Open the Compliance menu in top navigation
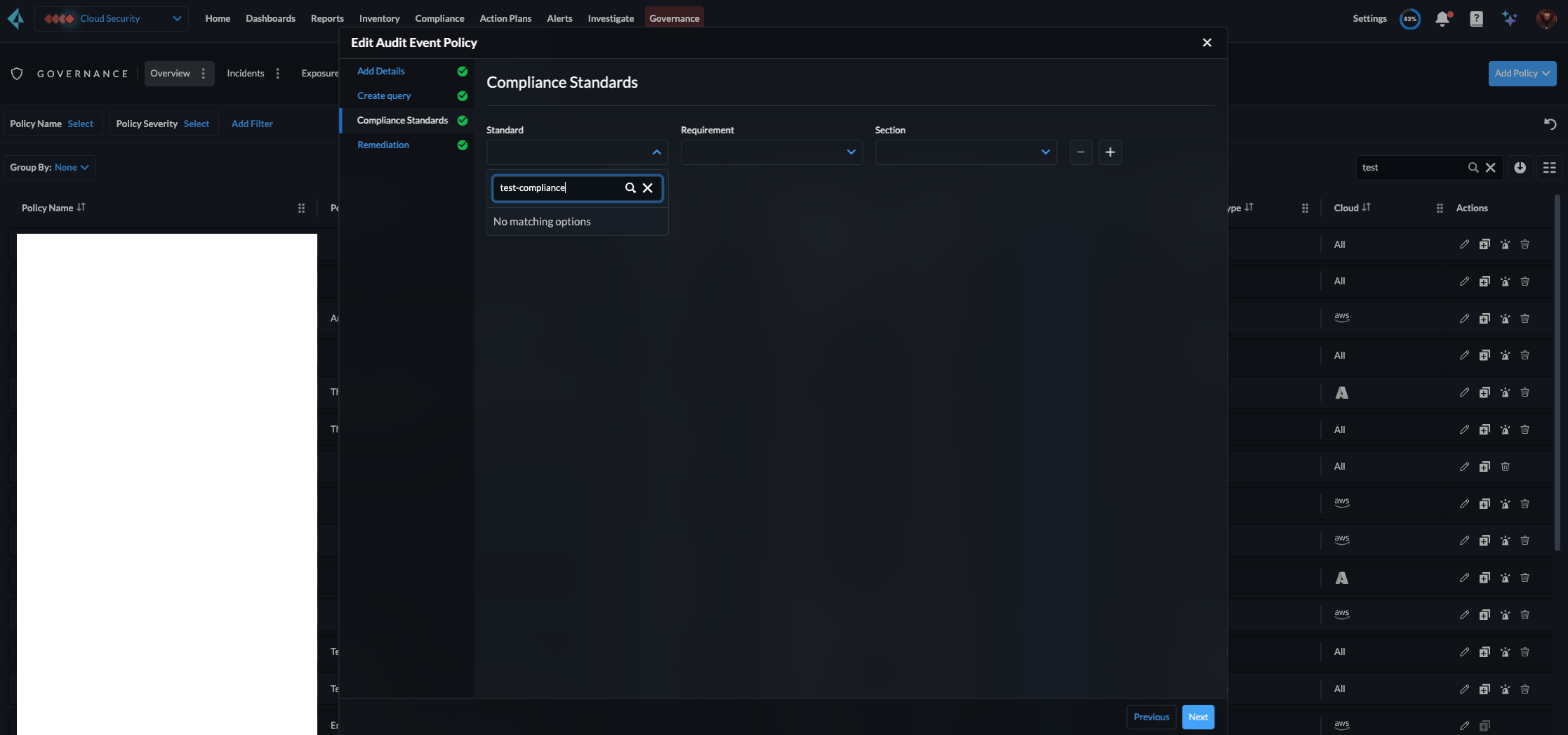 tap(439, 19)
